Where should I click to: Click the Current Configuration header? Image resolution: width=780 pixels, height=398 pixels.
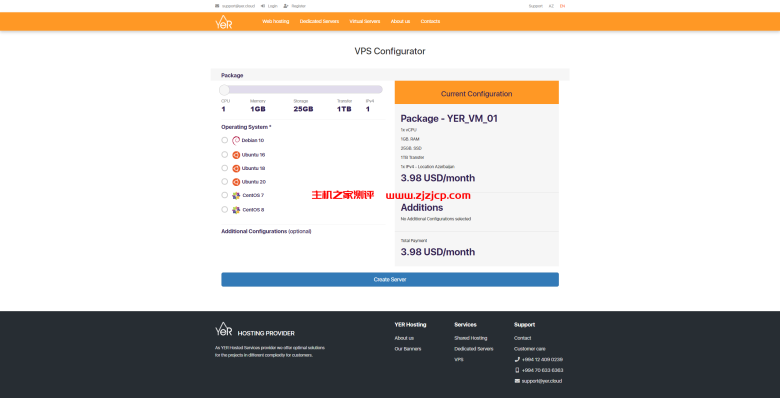pos(477,93)
